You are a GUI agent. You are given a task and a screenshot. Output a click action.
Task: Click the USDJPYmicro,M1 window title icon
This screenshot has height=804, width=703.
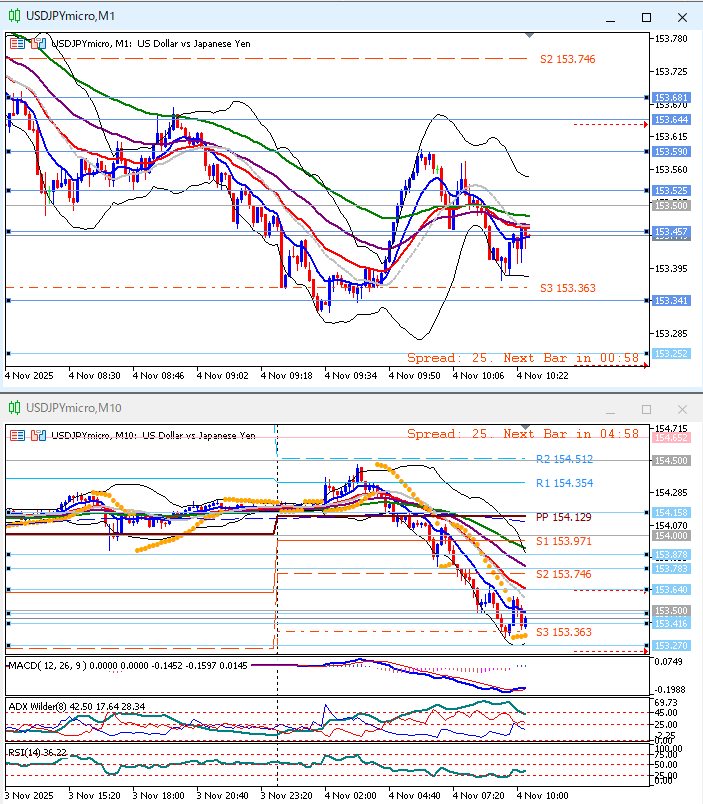pos(15,16)
